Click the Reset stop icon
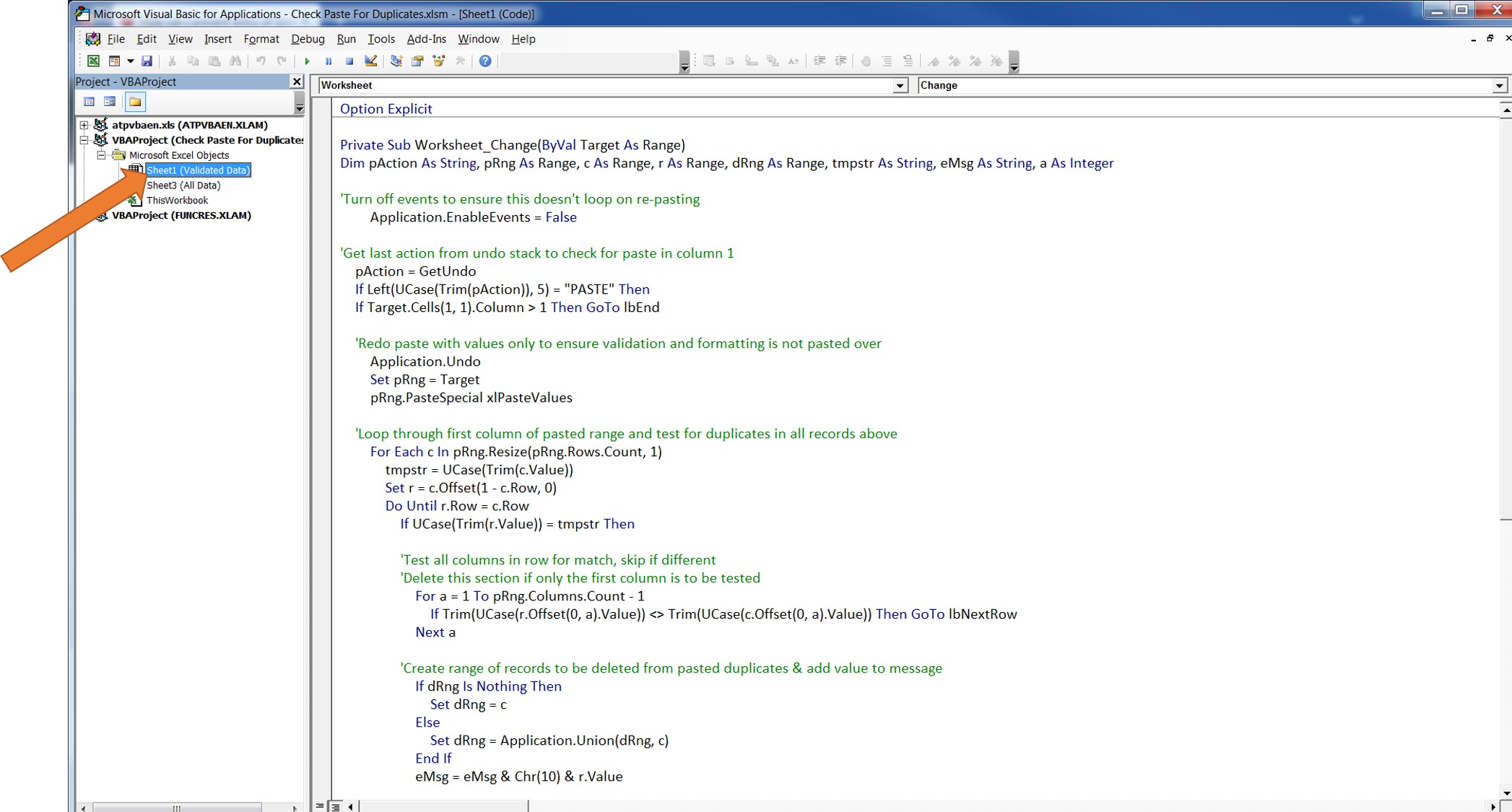 [349, 61]
